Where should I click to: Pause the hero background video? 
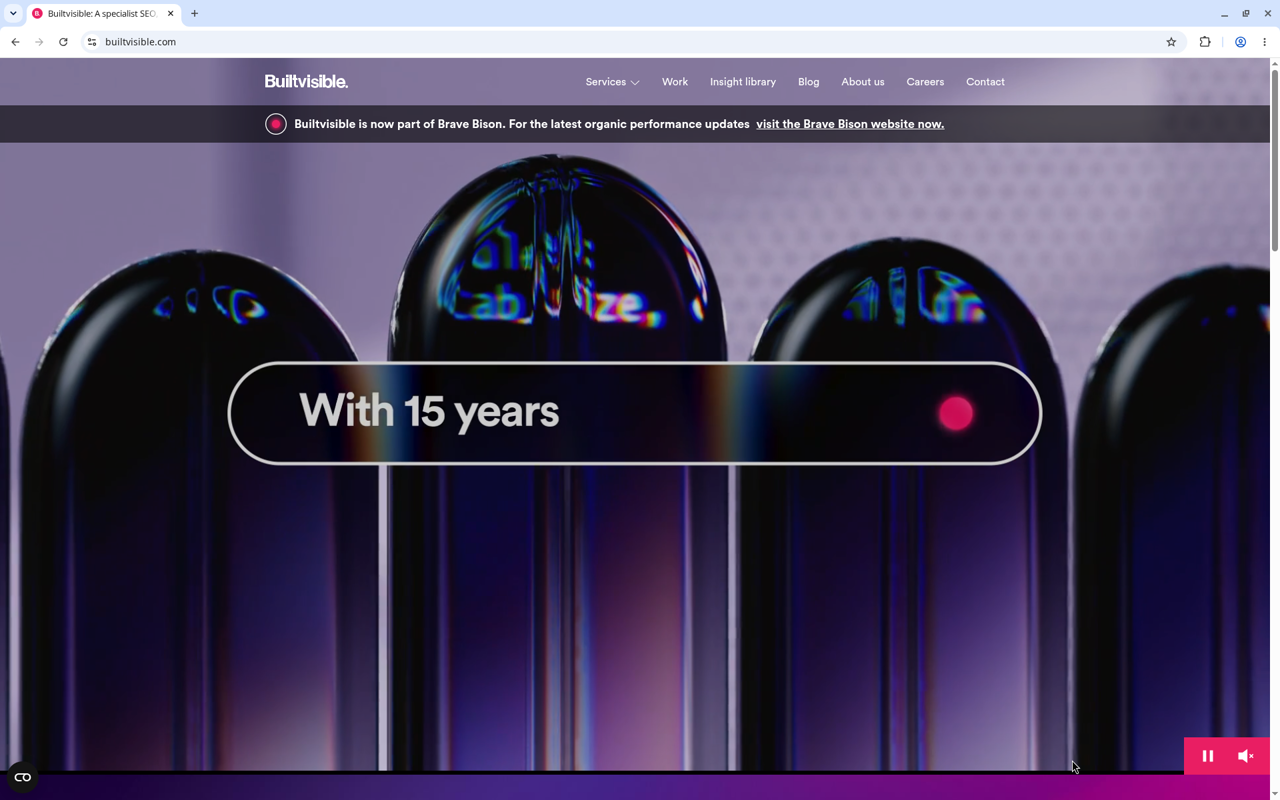pyautogui.click(x=1207, y=756)
